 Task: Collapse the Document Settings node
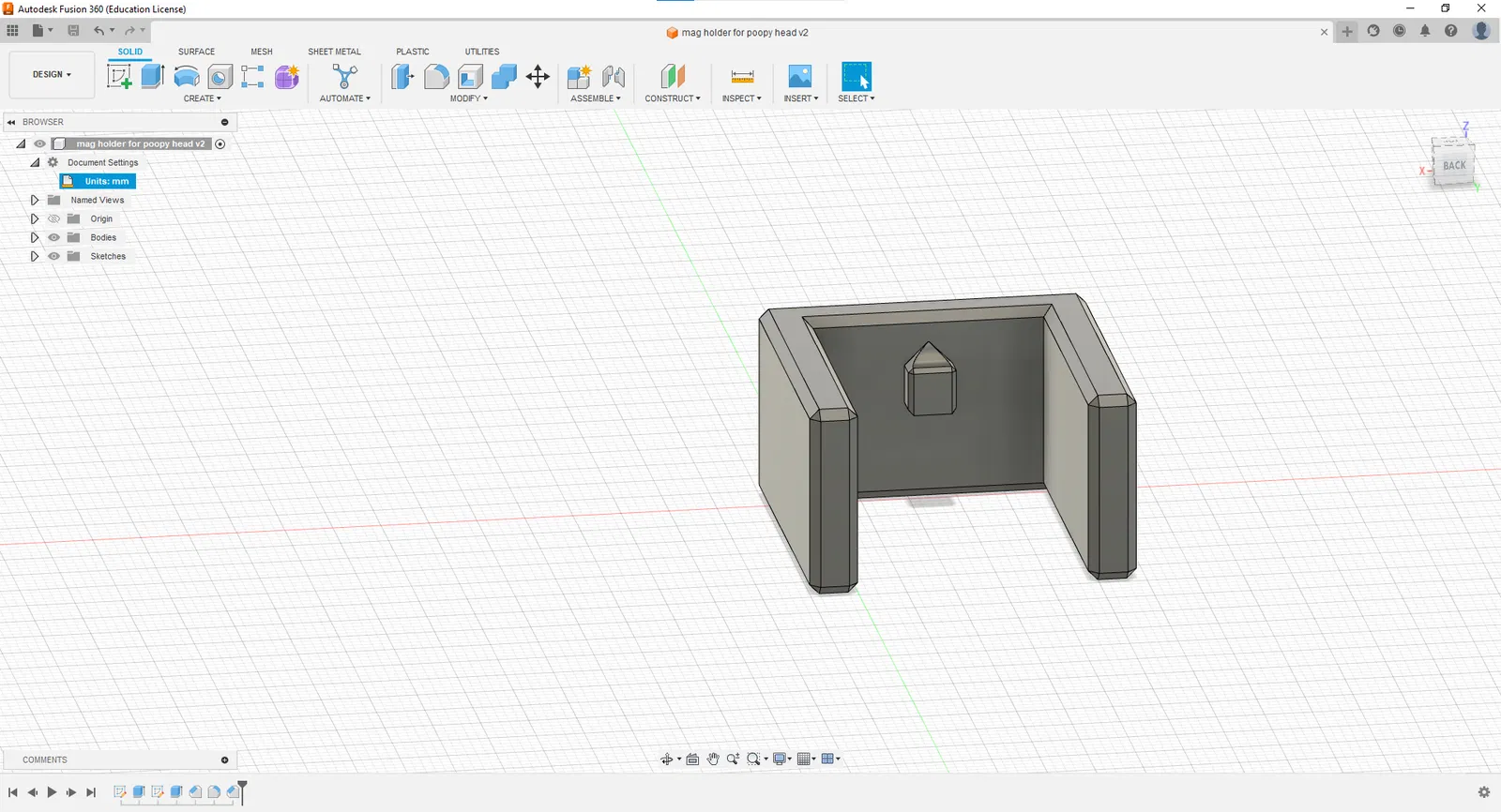click(x=35, y=162)
